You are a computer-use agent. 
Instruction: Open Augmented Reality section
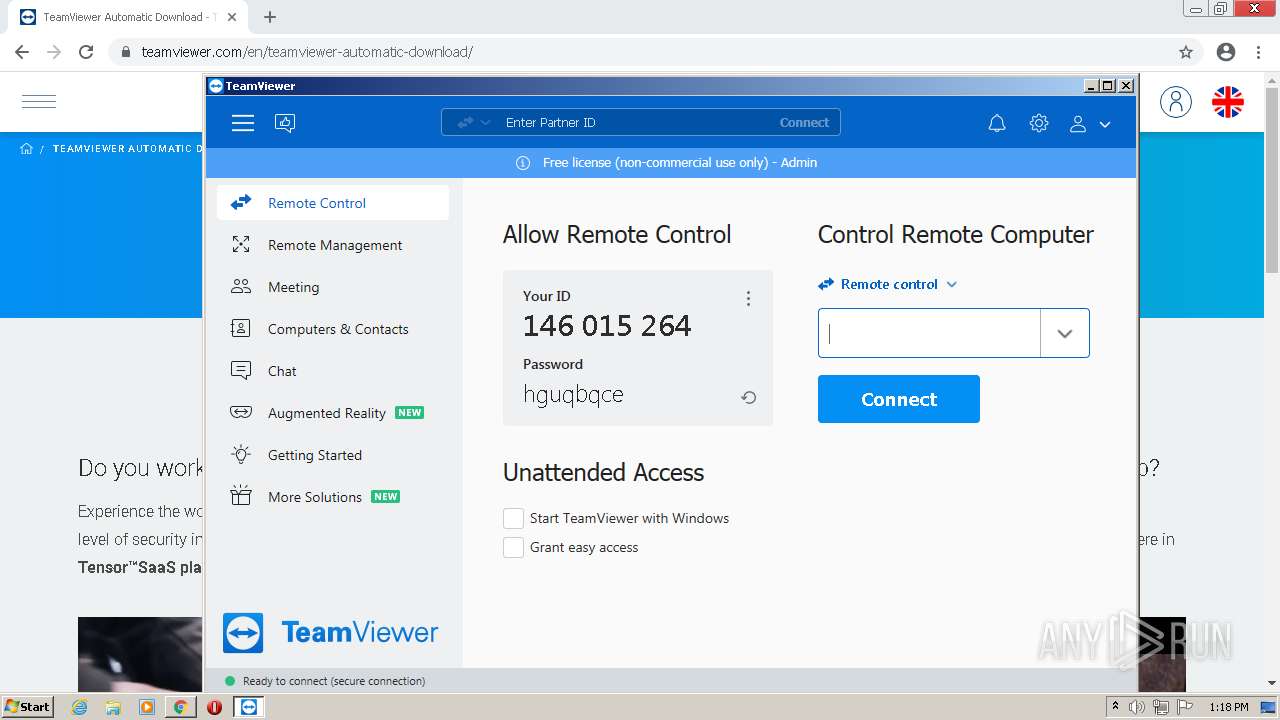pyautogui.click(x=333, y=413)
